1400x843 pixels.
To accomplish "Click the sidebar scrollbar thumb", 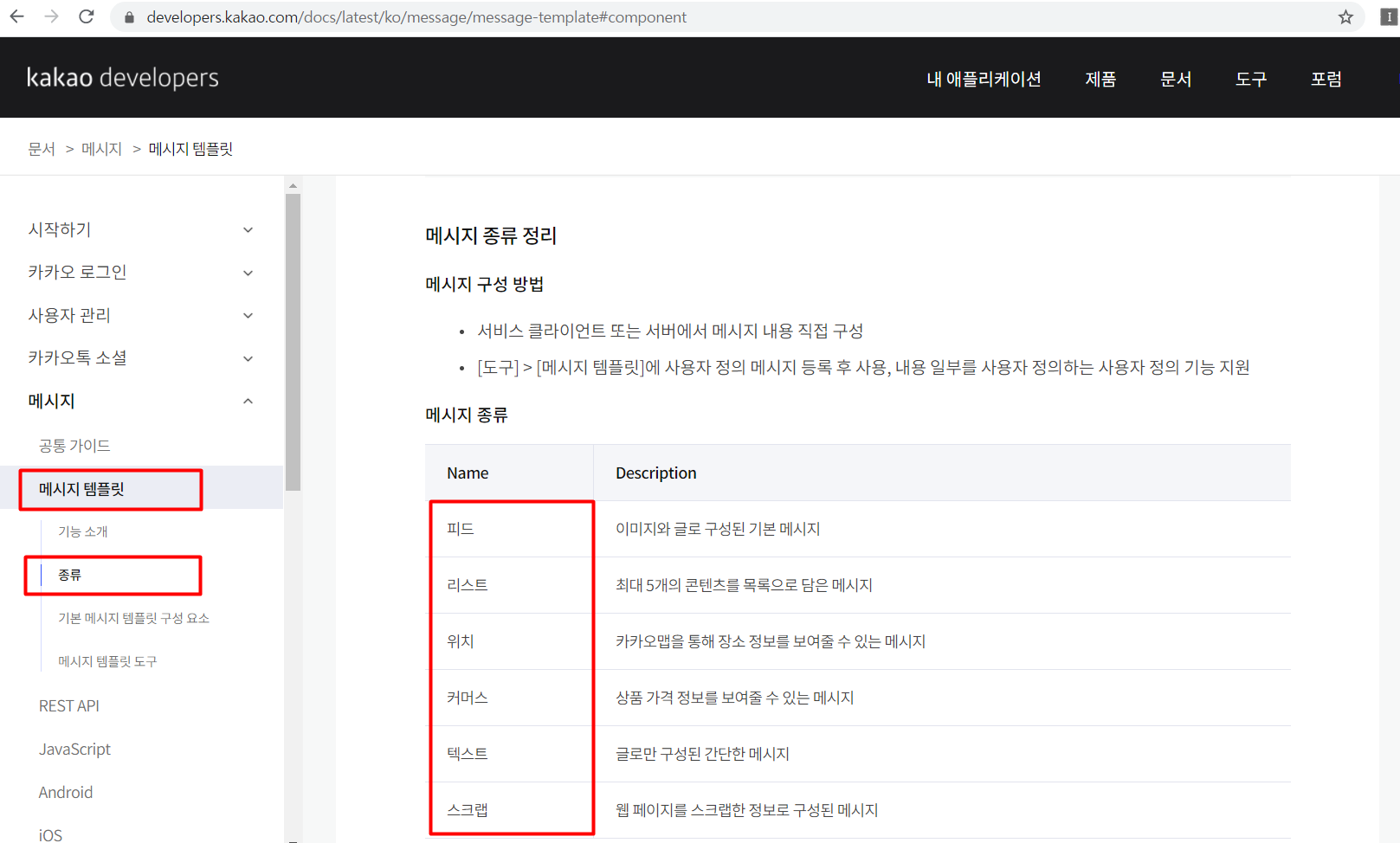I will point(293,342).
